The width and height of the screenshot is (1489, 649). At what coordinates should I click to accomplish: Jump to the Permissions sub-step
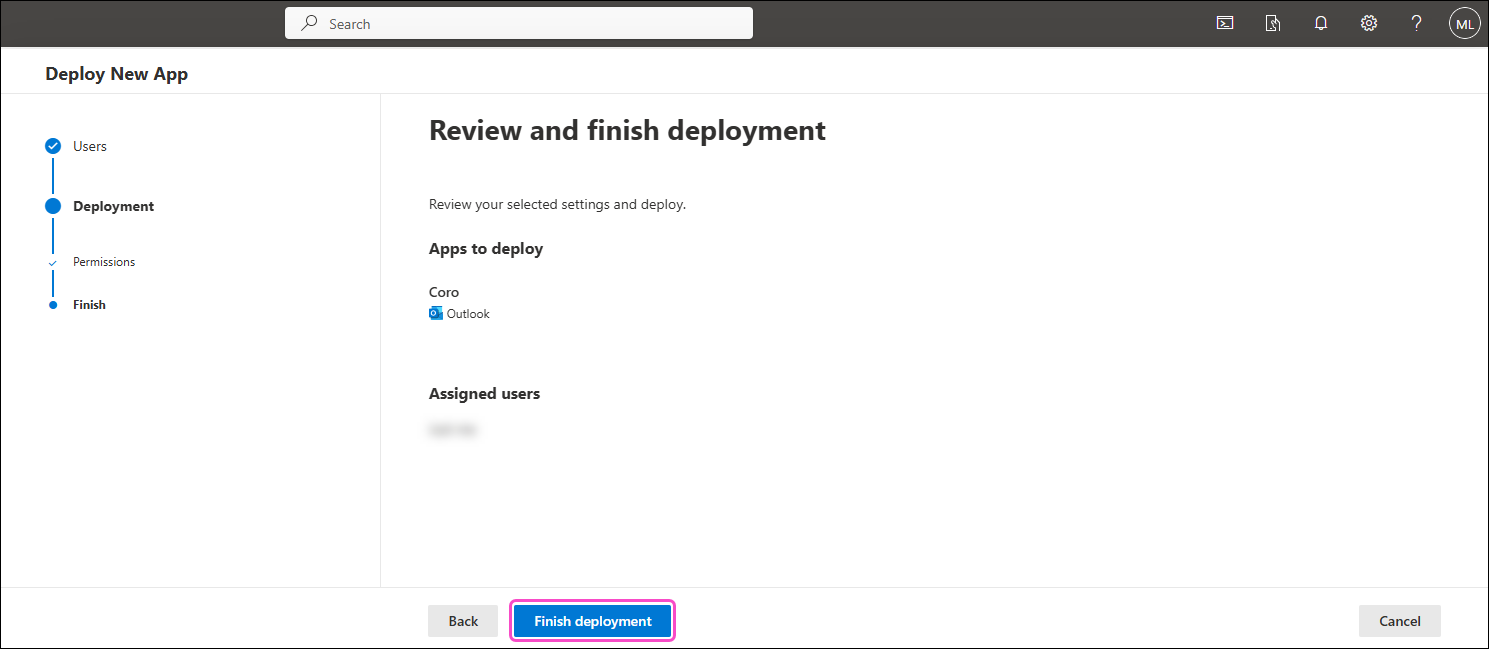point(104,262)
